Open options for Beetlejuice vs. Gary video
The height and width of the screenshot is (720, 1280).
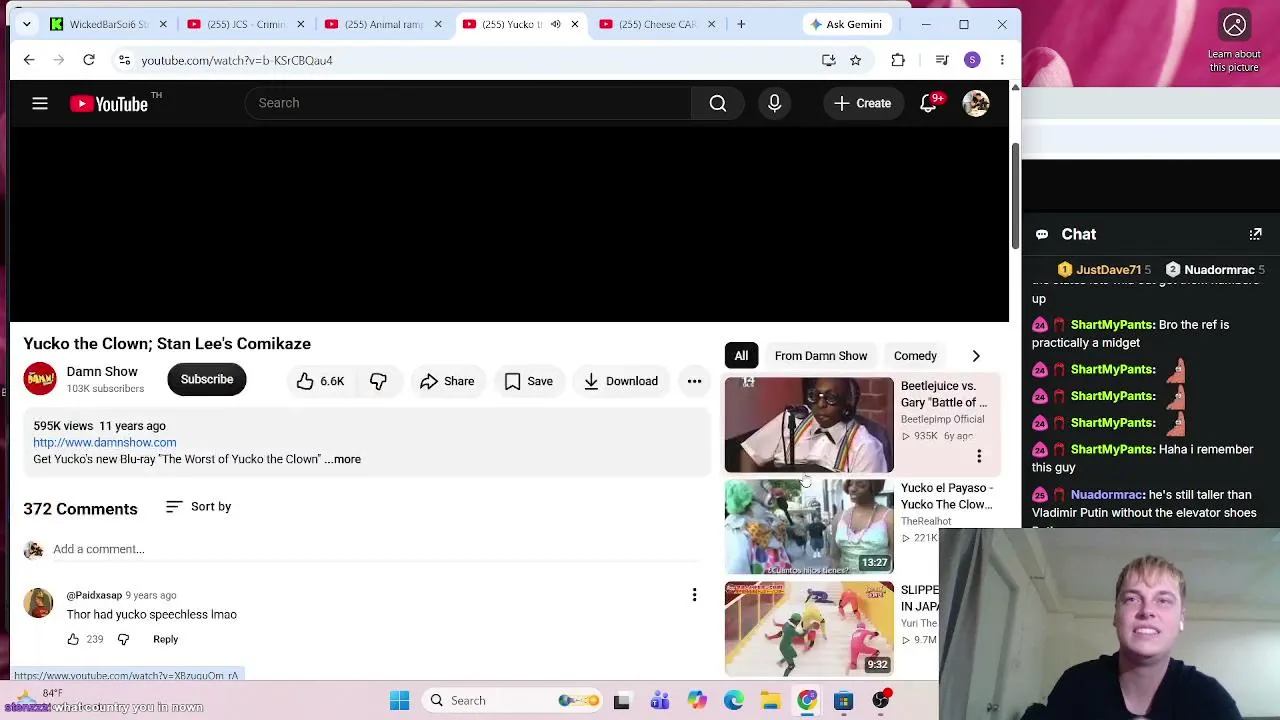(x=979, y=456)
